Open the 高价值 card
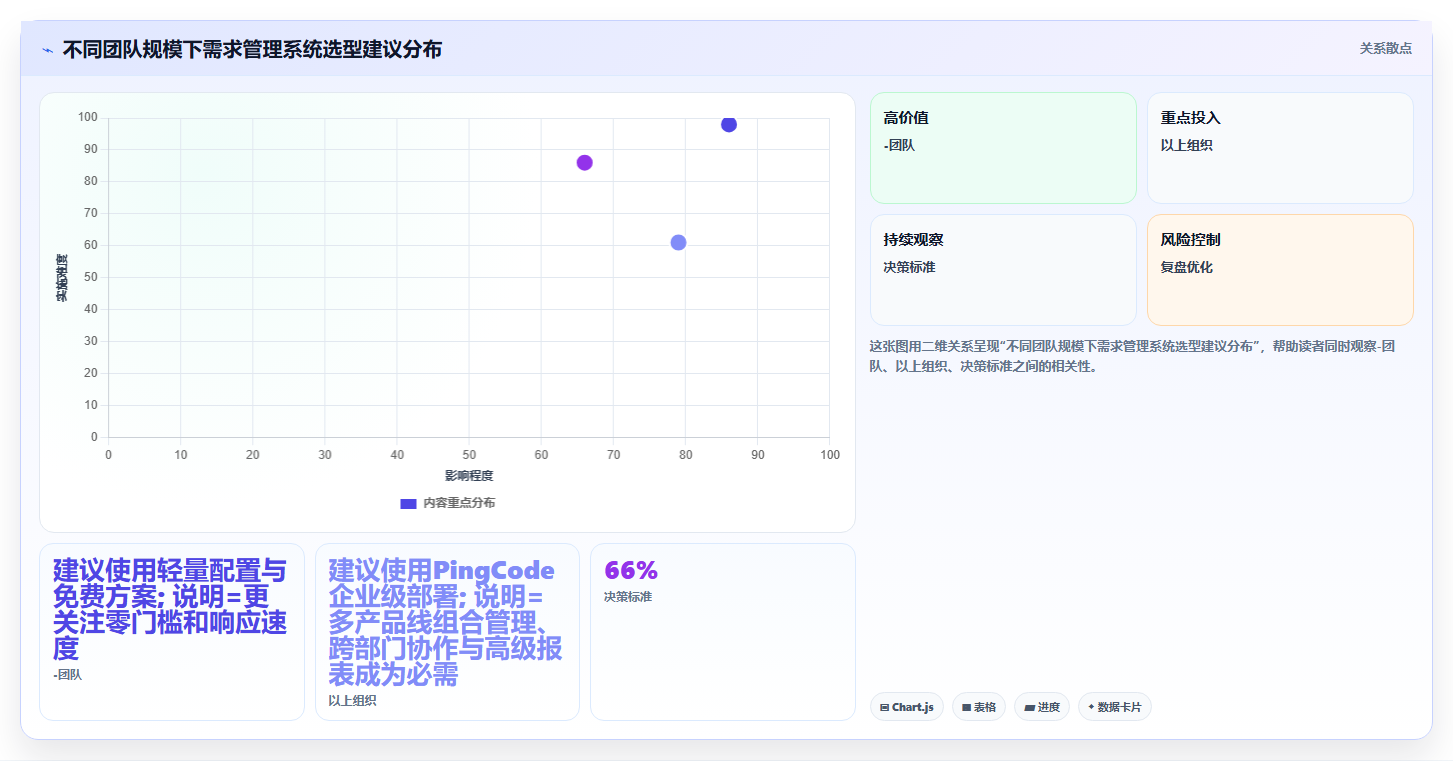Image resolution: width=1453 pixels, height=761 pixels. (1003, 148)
